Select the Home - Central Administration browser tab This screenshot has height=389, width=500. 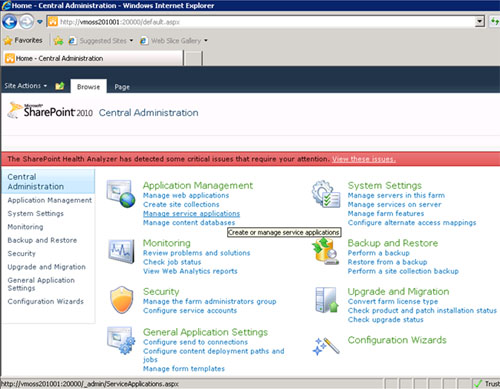pyautogui.click(x=93, y=58)
